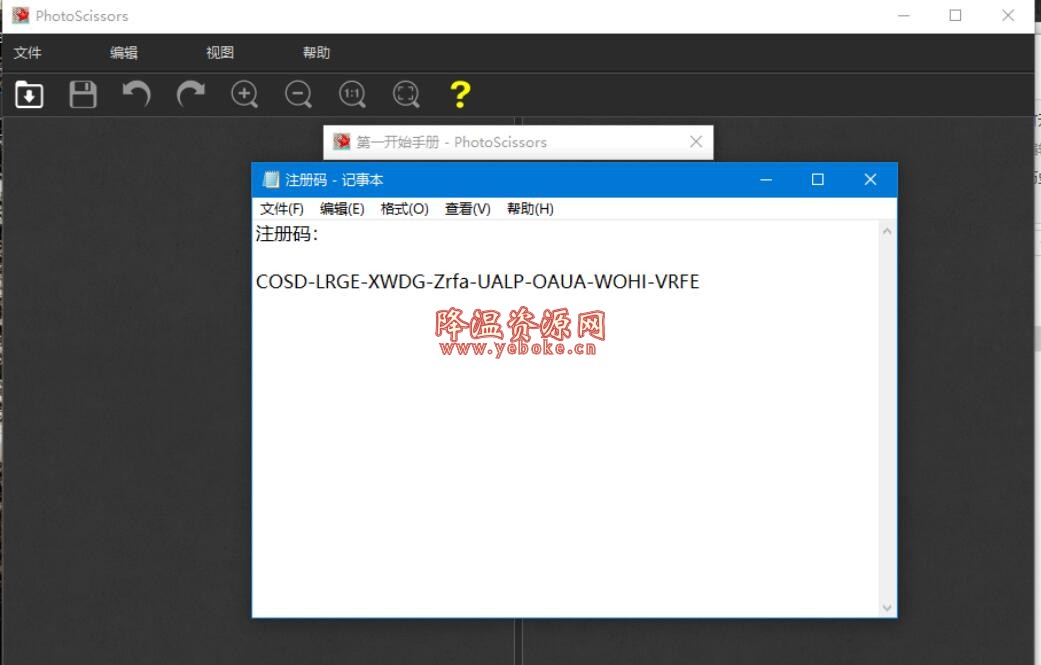The width and height of the screenshot is (1041, 665).
Task: Open Notepad 编辑(E) menu
Action: [x=342, y=209]
